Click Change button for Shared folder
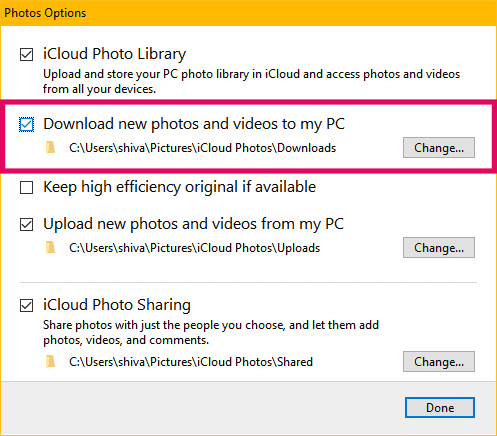Viewport: 497px width, 436px height. point(439,361)
